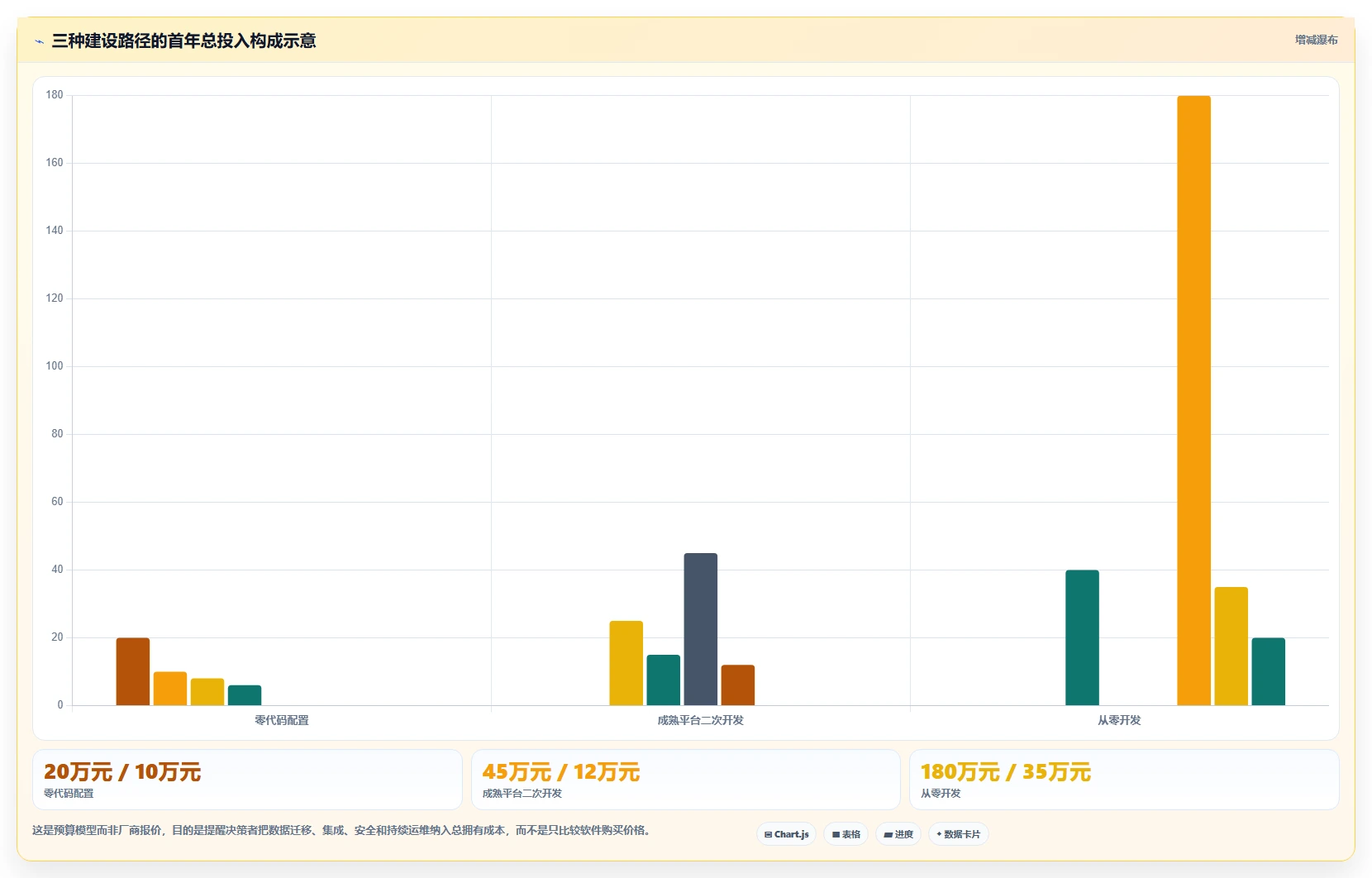Screen dimensions: 1372x878
Task: Click the 0 y-axis tick label
Action: 60,705
